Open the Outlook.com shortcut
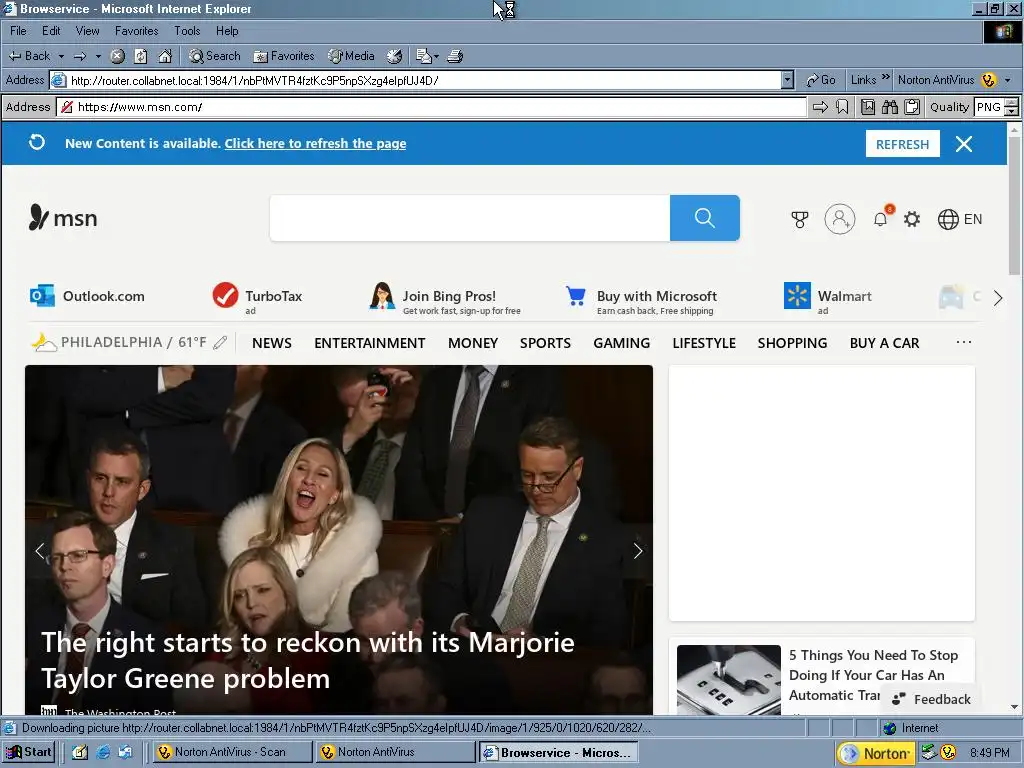Viewport: 1024px width, 768px height. tap(88, 296)
